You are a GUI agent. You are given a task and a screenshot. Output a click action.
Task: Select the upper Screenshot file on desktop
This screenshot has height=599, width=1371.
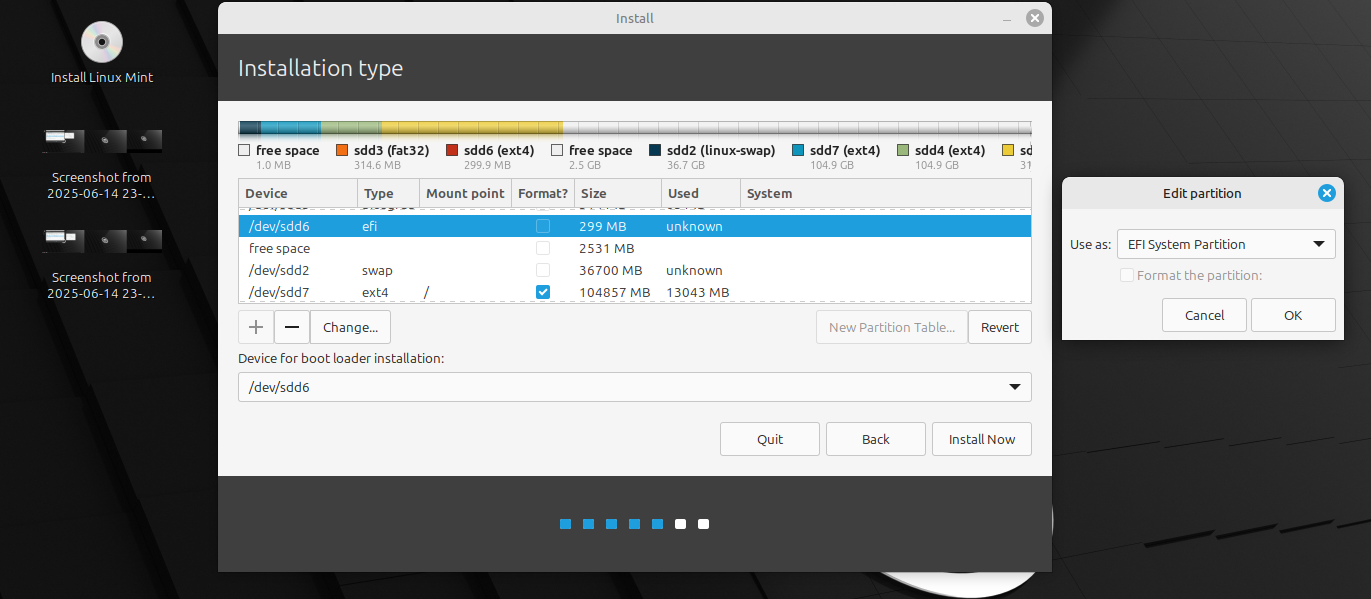[102, 163]
